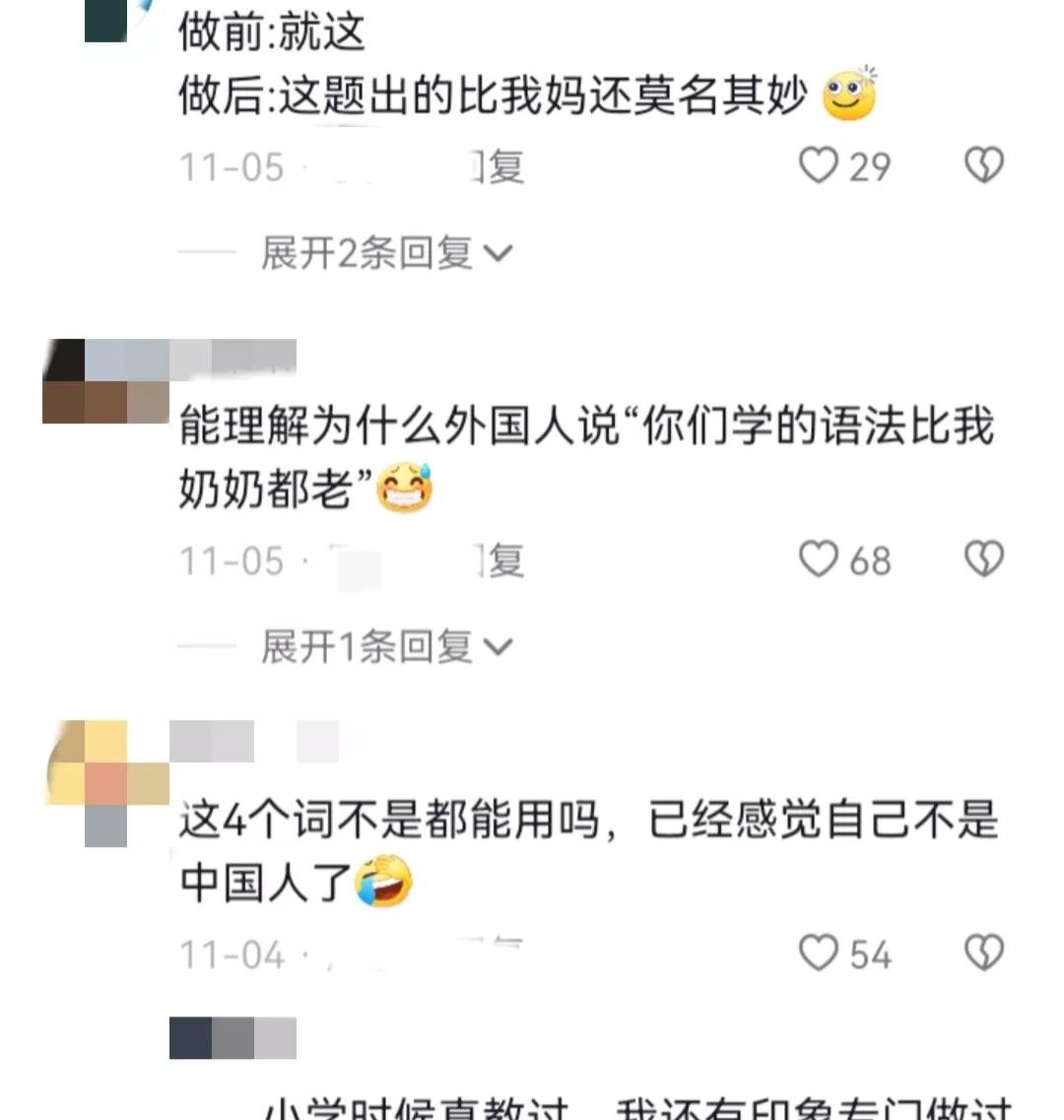Image resolution: width=1064 pixels, height=1120 pixels.
Task: Expand 展开1条回复 replies
Action: (x=386, y=646)
